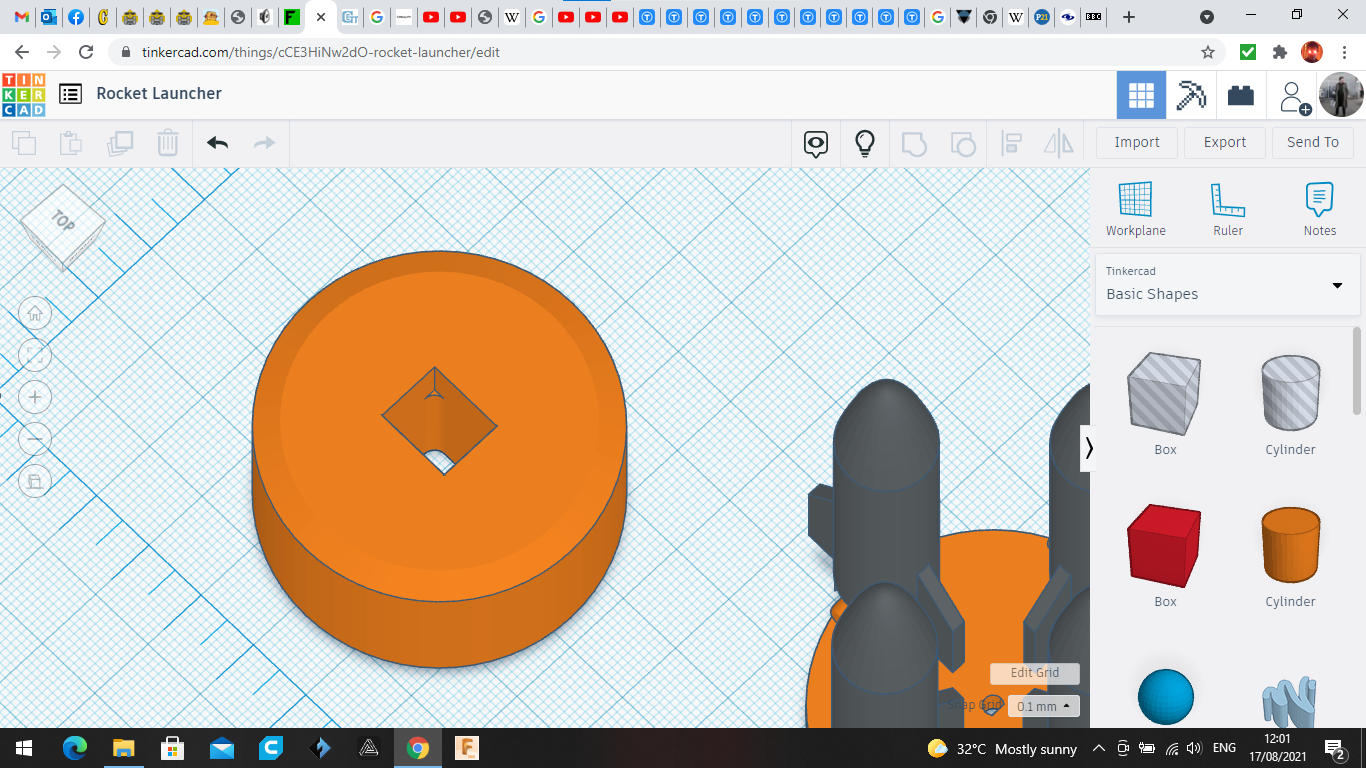The width and height of the screenshot is (1366, 768).
Task: Open the Notes panel tool
Action: pyautogui.click(x=1320, y=209)
